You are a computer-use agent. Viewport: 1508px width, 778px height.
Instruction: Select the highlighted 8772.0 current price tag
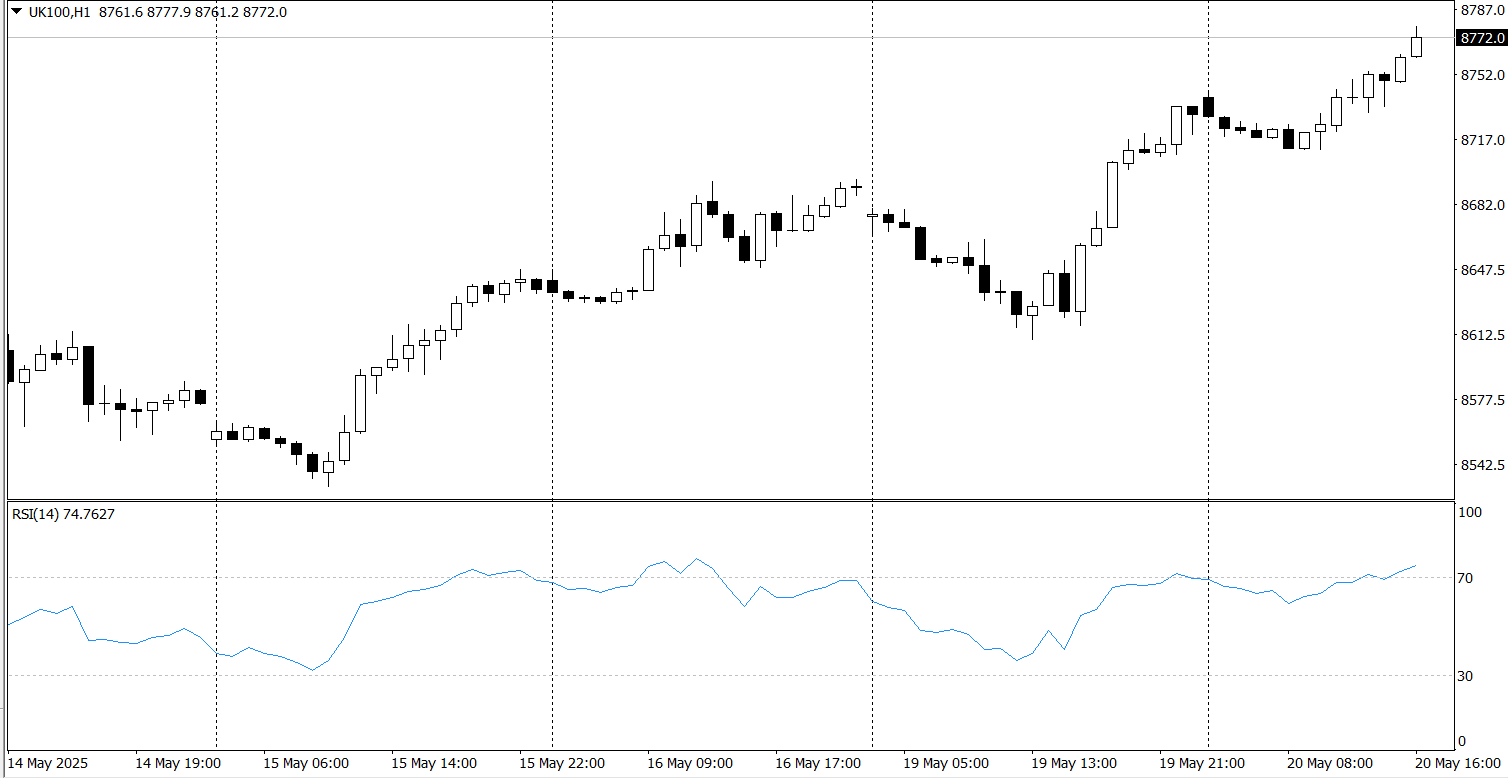point(1482,38)
